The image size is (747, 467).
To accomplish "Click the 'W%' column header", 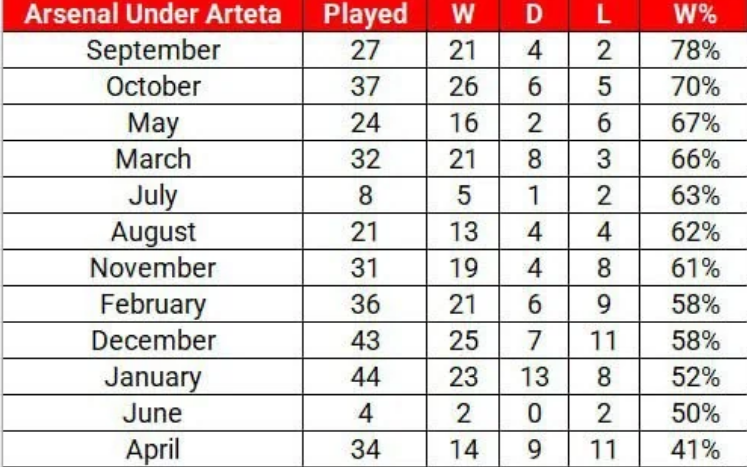I will [694, 14].
